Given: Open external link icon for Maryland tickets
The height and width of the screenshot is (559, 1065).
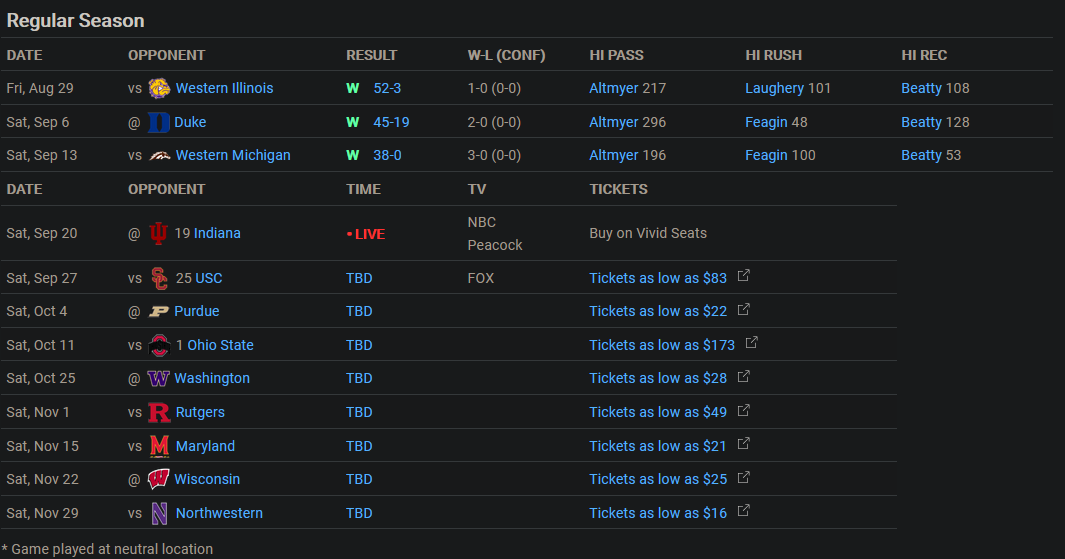Looking at the screenshot, I should tap(744, 444).
